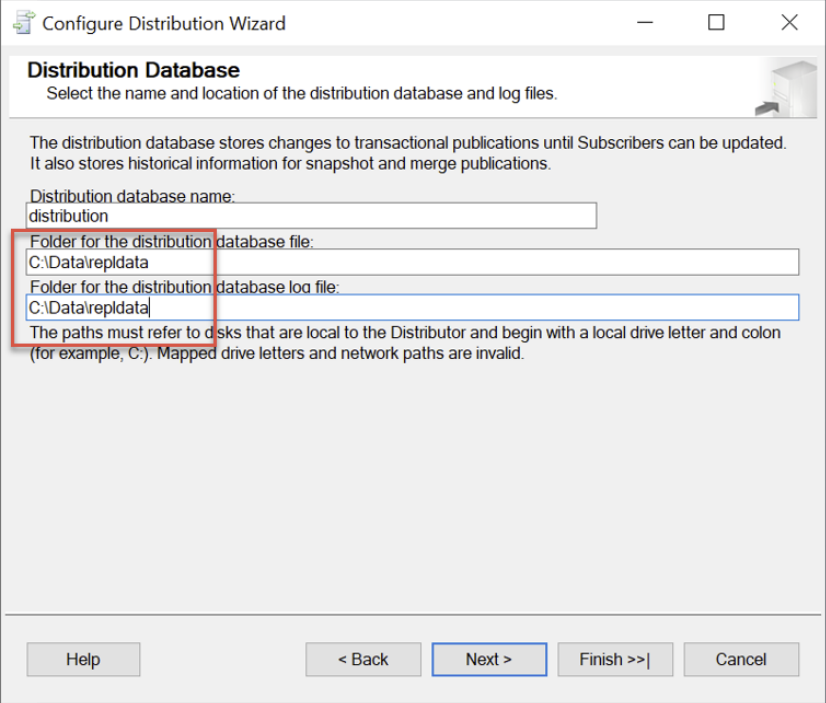Click 'Folder for the distribution database file:' label

(172, 242)
